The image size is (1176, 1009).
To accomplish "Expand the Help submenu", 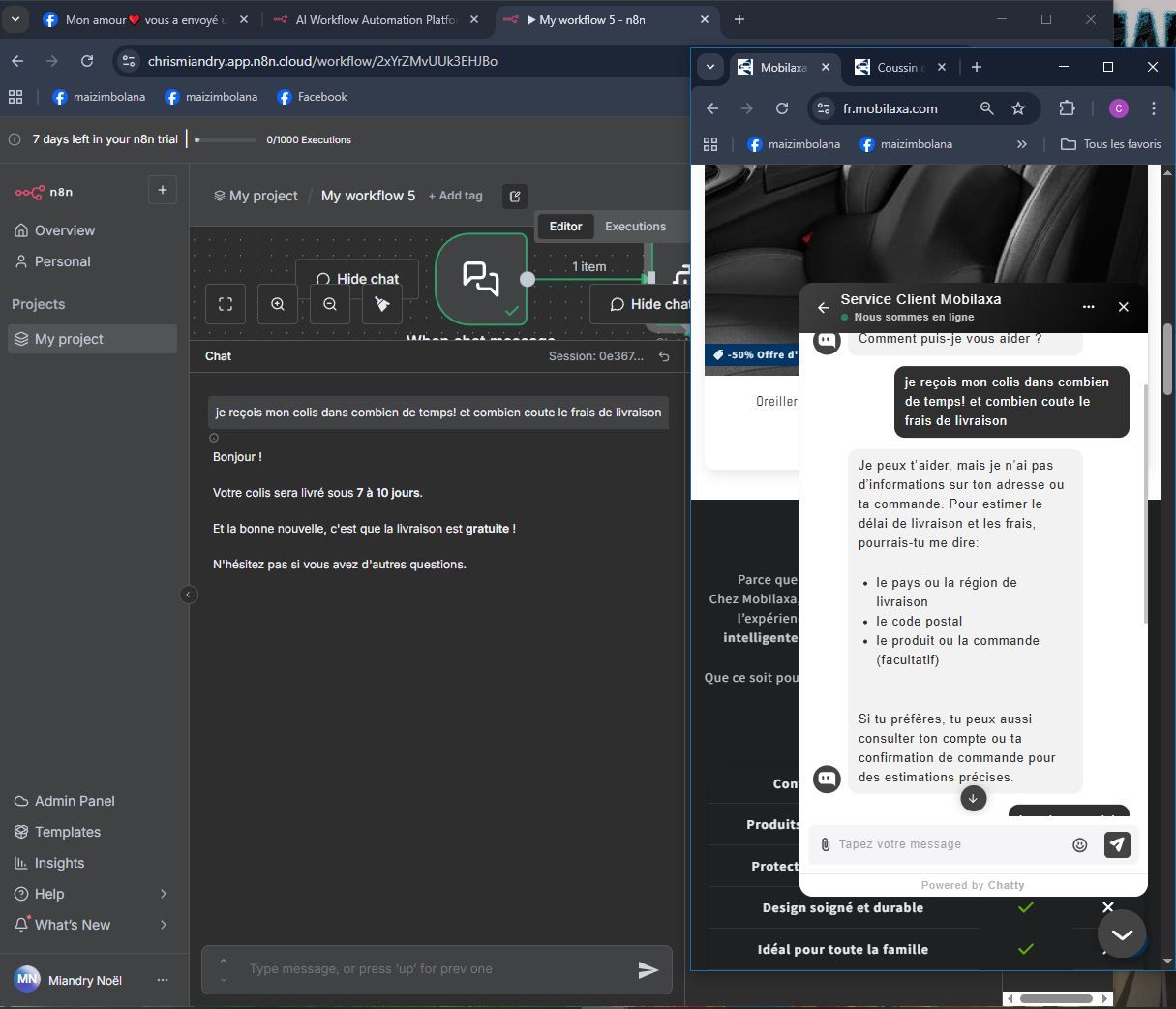I will pyautogui.click(x=163, y=894).
